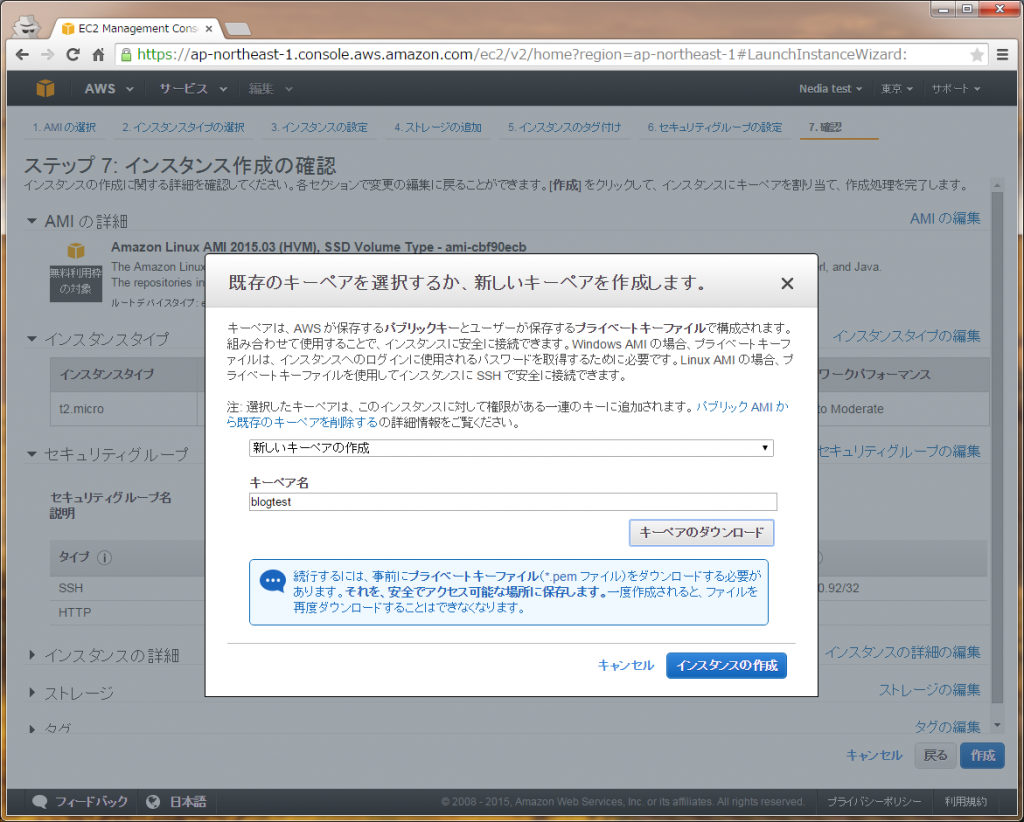
Task: Click ストレージの編集 link
Action: point(929,690)
